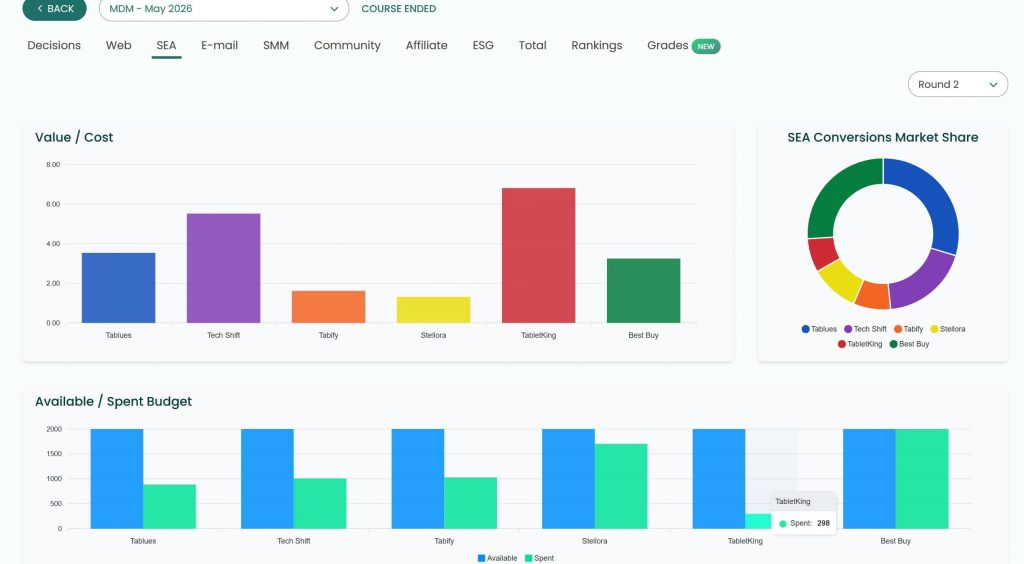
Task: Open the Community tab
Action: click(347, 46)
